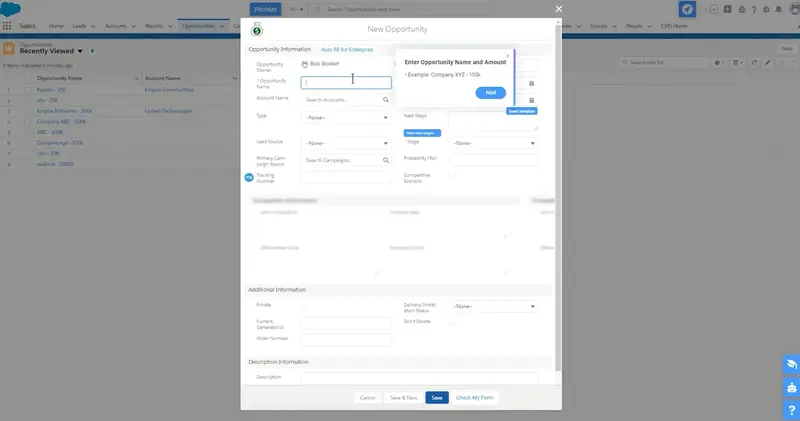Open the Empire Communities account link

click(x=169, y=90)
